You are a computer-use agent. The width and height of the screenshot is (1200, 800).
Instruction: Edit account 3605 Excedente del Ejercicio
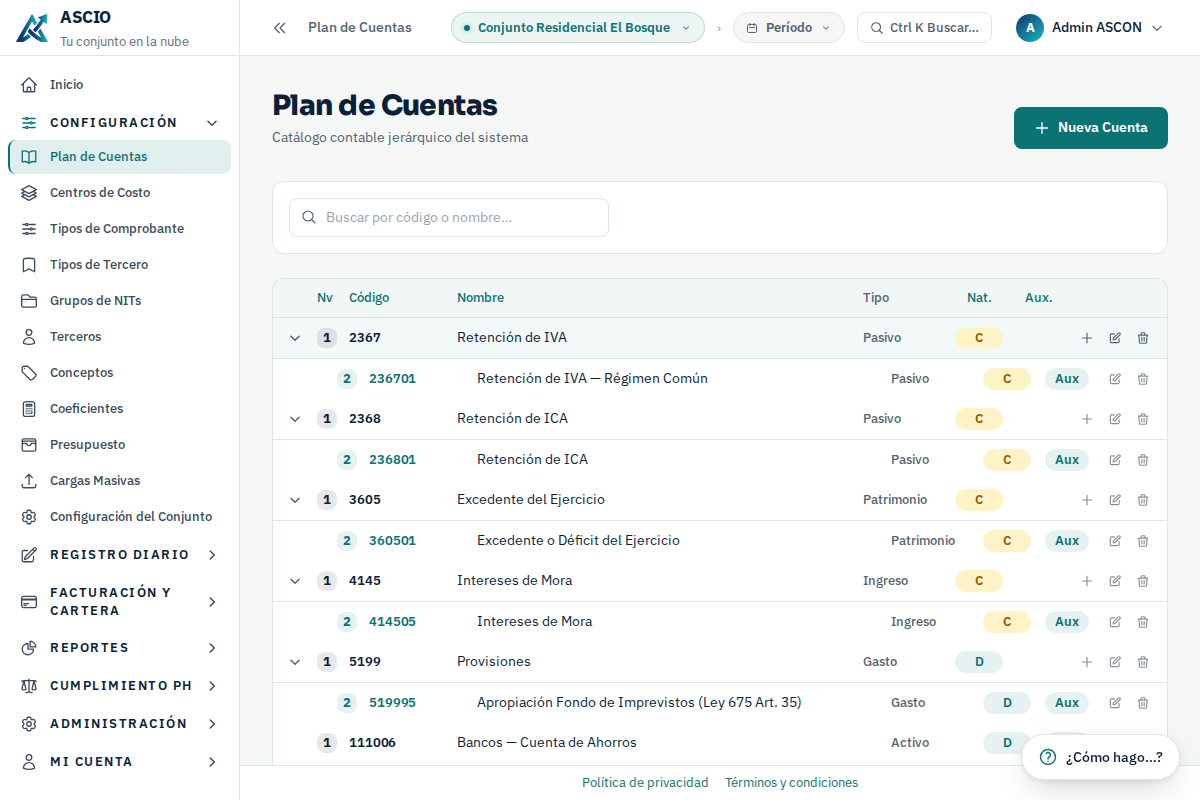tap(1115, 500)
